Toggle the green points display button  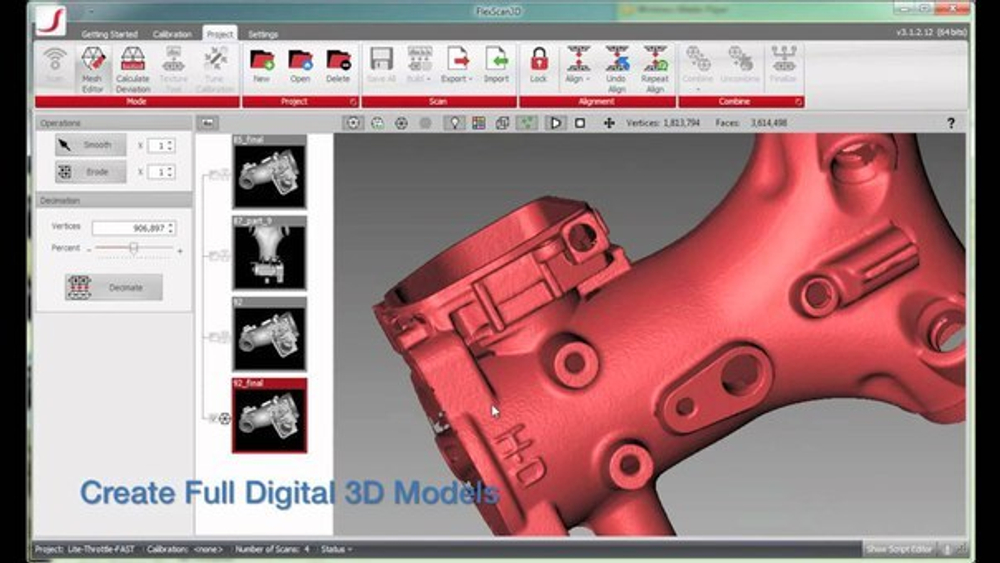click(527, 123)
